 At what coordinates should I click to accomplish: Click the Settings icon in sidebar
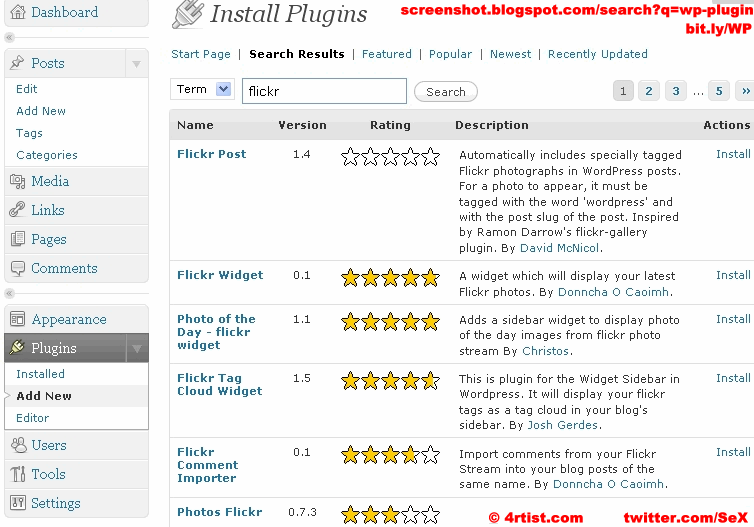point(18,503)
